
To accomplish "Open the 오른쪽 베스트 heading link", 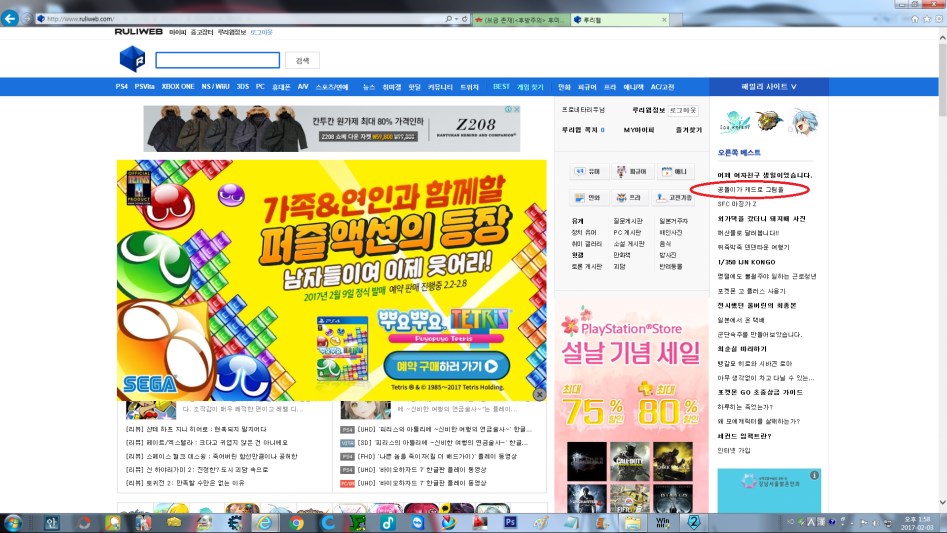I will [739, 153].
